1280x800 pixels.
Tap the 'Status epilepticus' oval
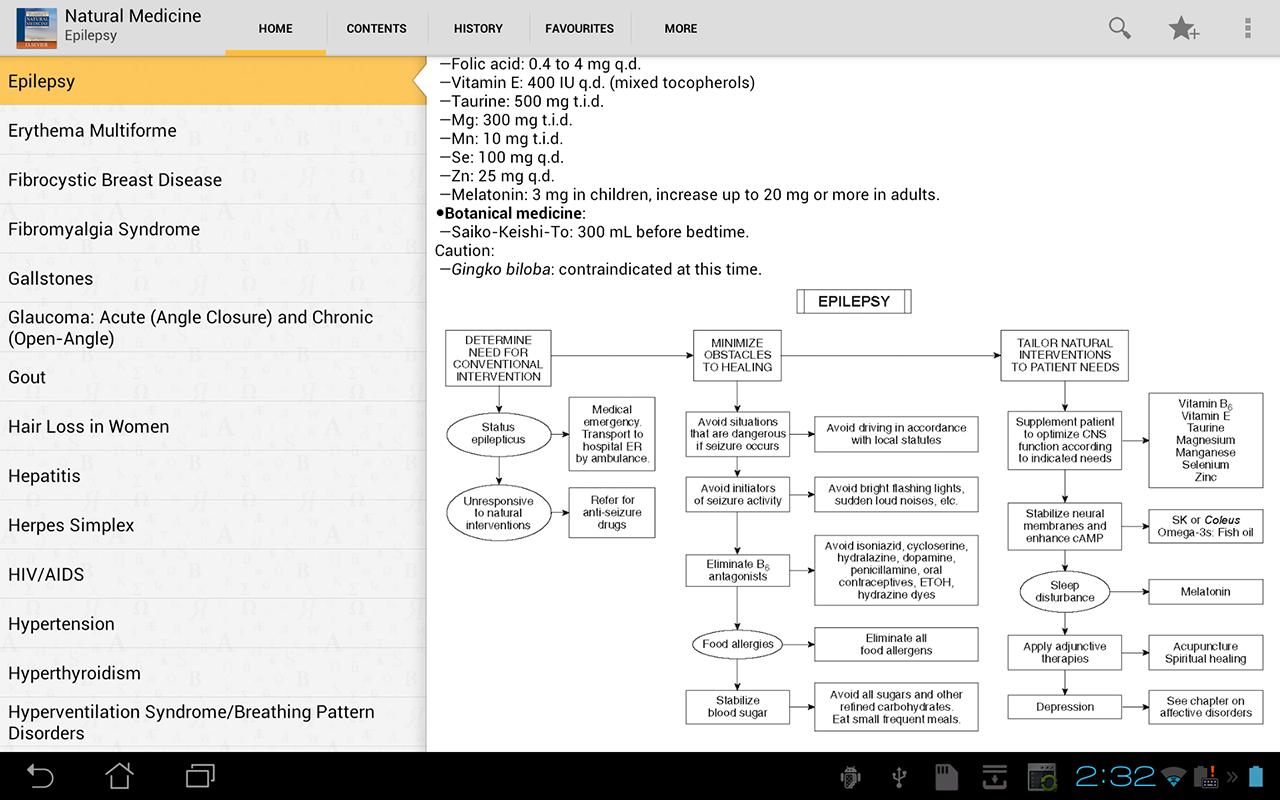tap(498, 434)
